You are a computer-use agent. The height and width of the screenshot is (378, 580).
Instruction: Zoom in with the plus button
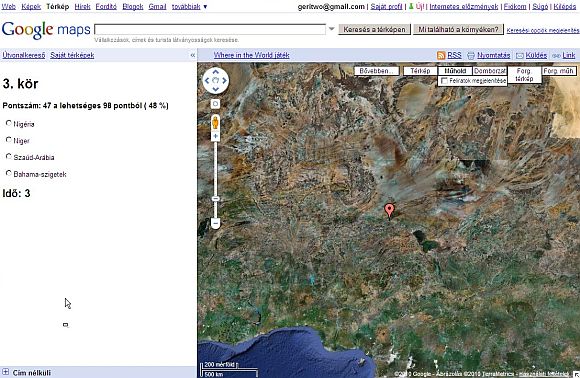[x=215, y=136]
